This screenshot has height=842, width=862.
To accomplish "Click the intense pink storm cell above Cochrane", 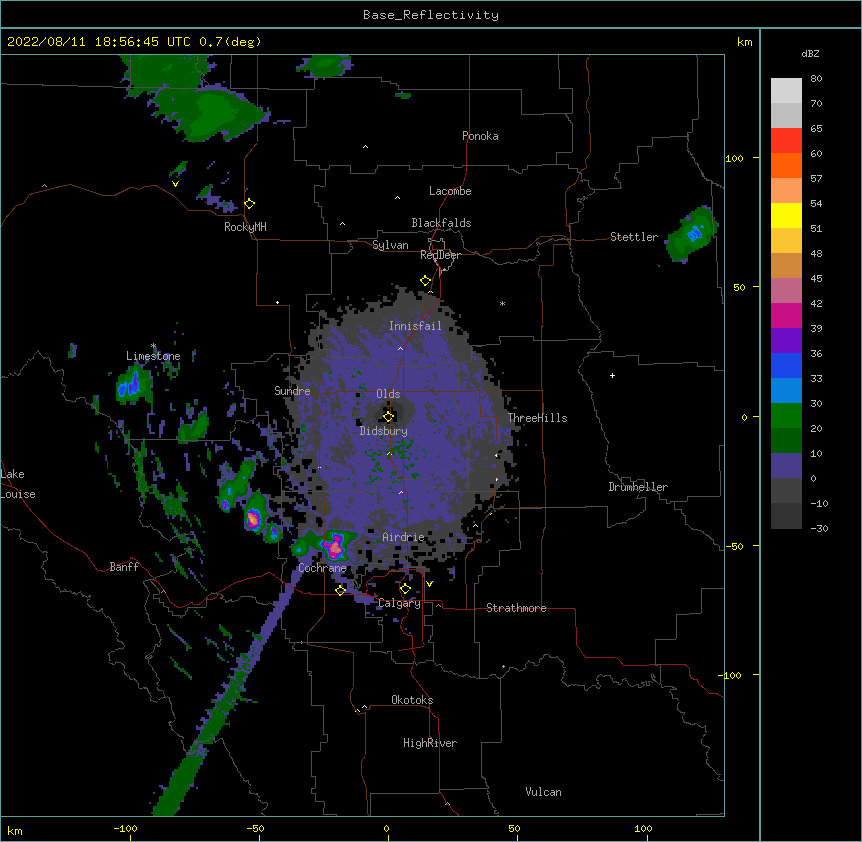I will tap(335, 545).
